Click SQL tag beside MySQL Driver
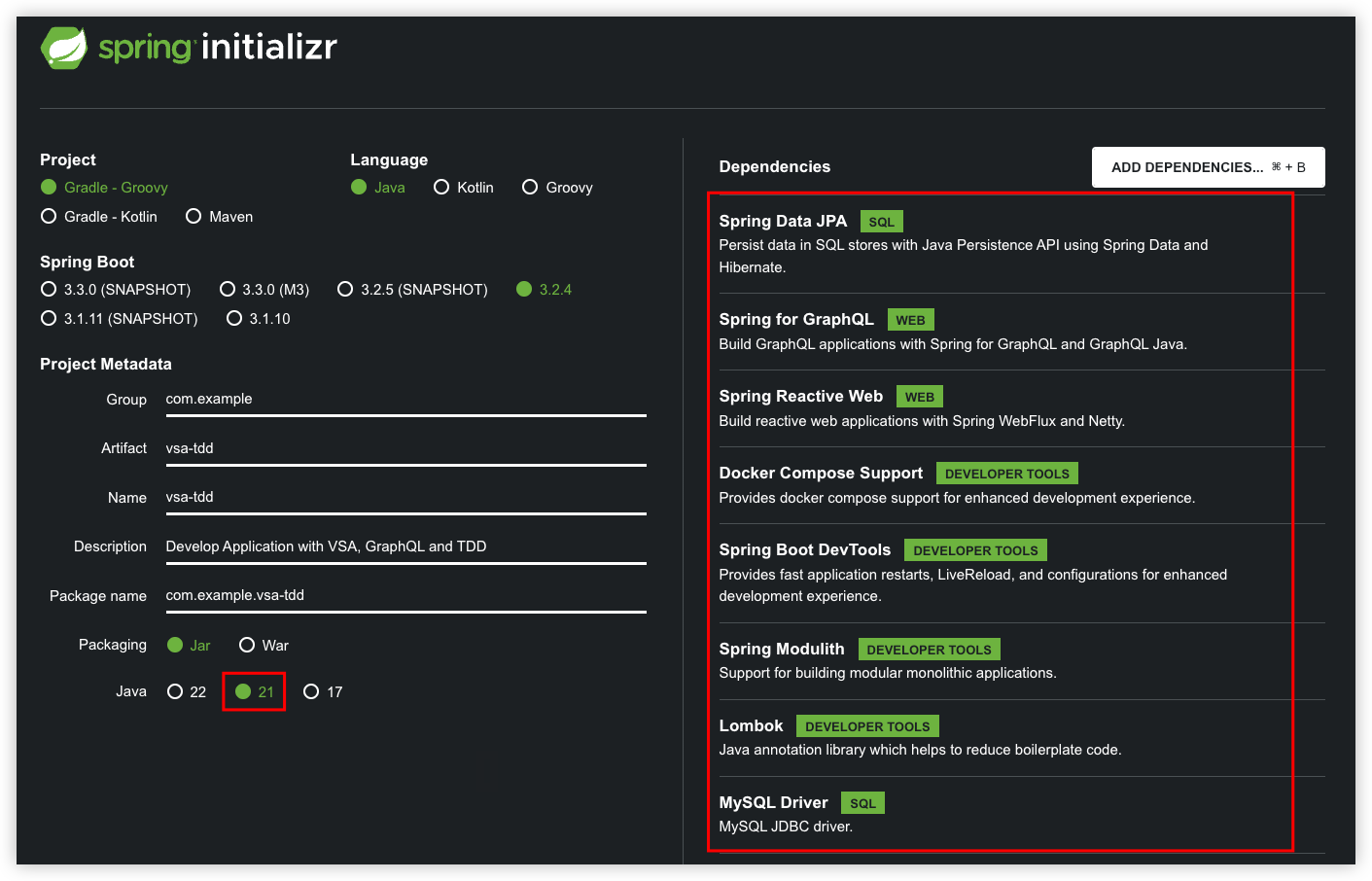1372x881 pixels. click(862, 803)
